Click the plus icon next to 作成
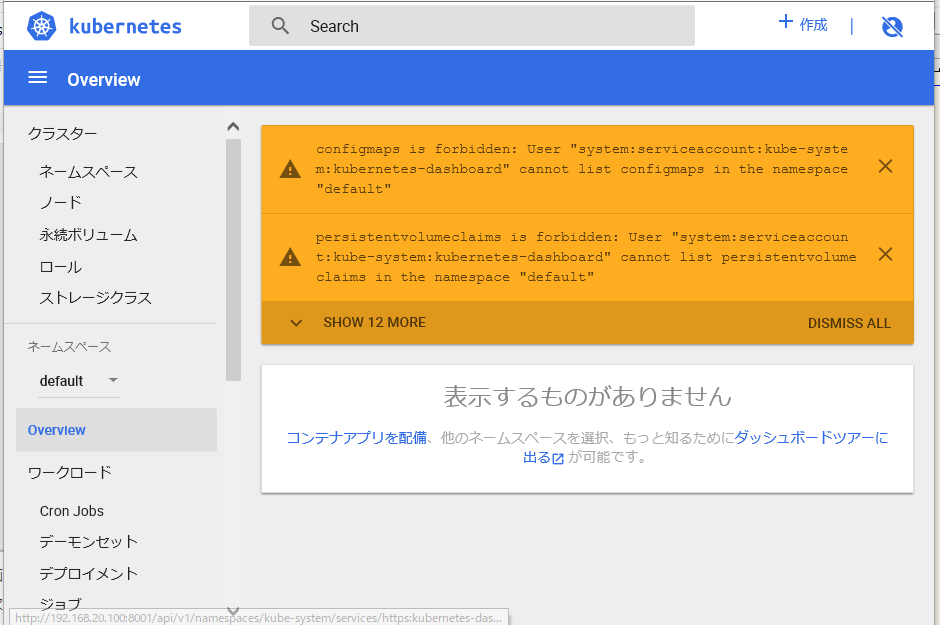 (785, 22)
